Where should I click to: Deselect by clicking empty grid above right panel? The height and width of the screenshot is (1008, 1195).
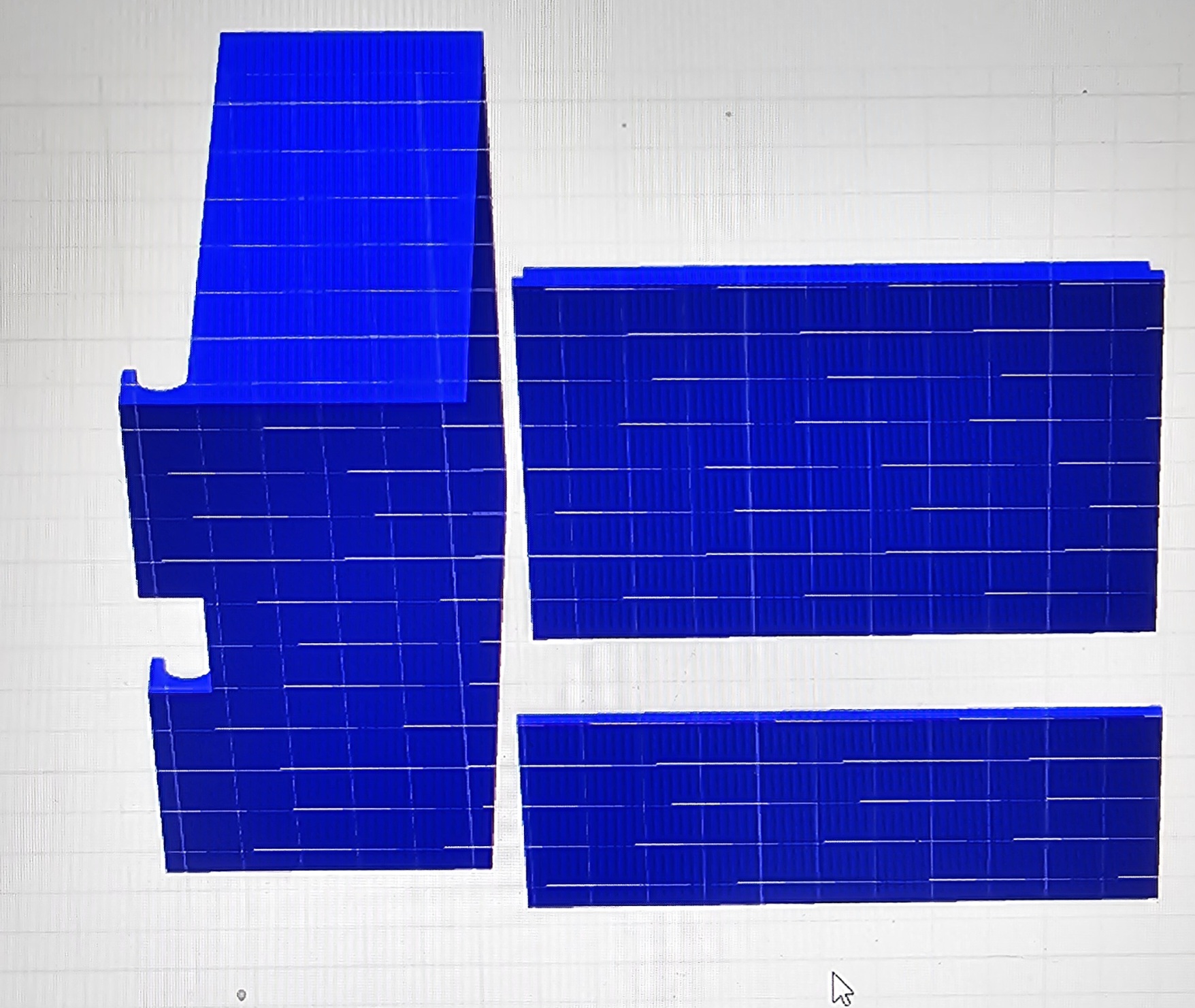coord(837,170)
